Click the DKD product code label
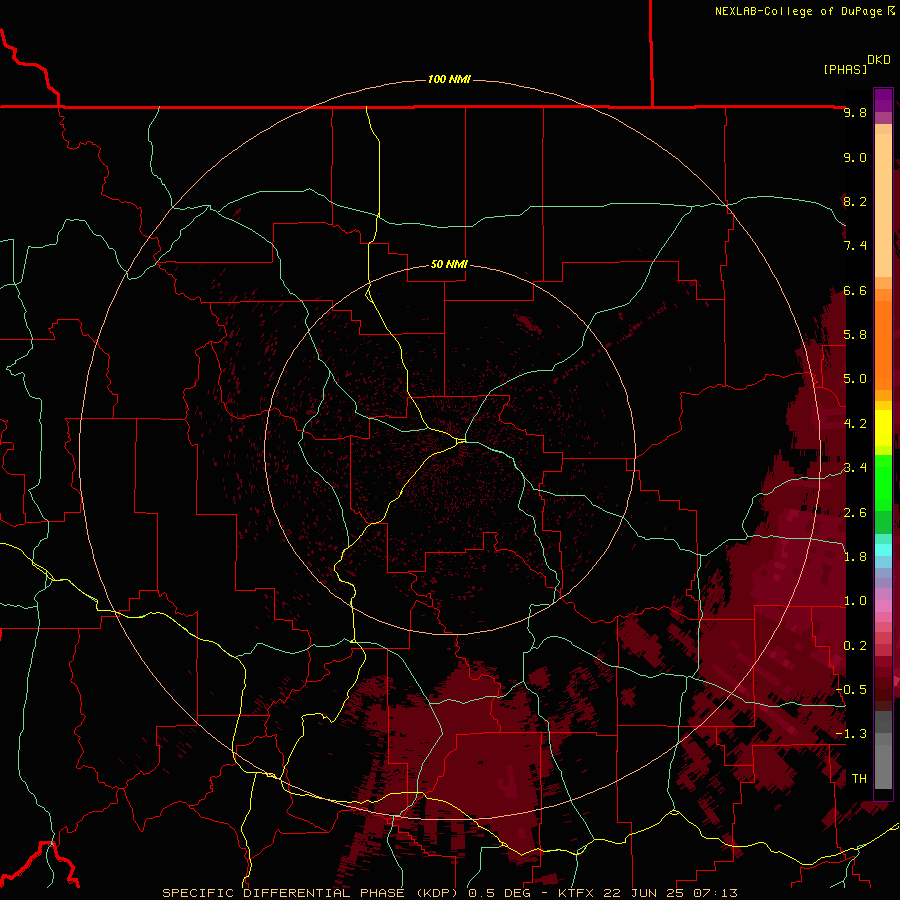The height and width of the screenshot is (900, 900). point(879,60)
